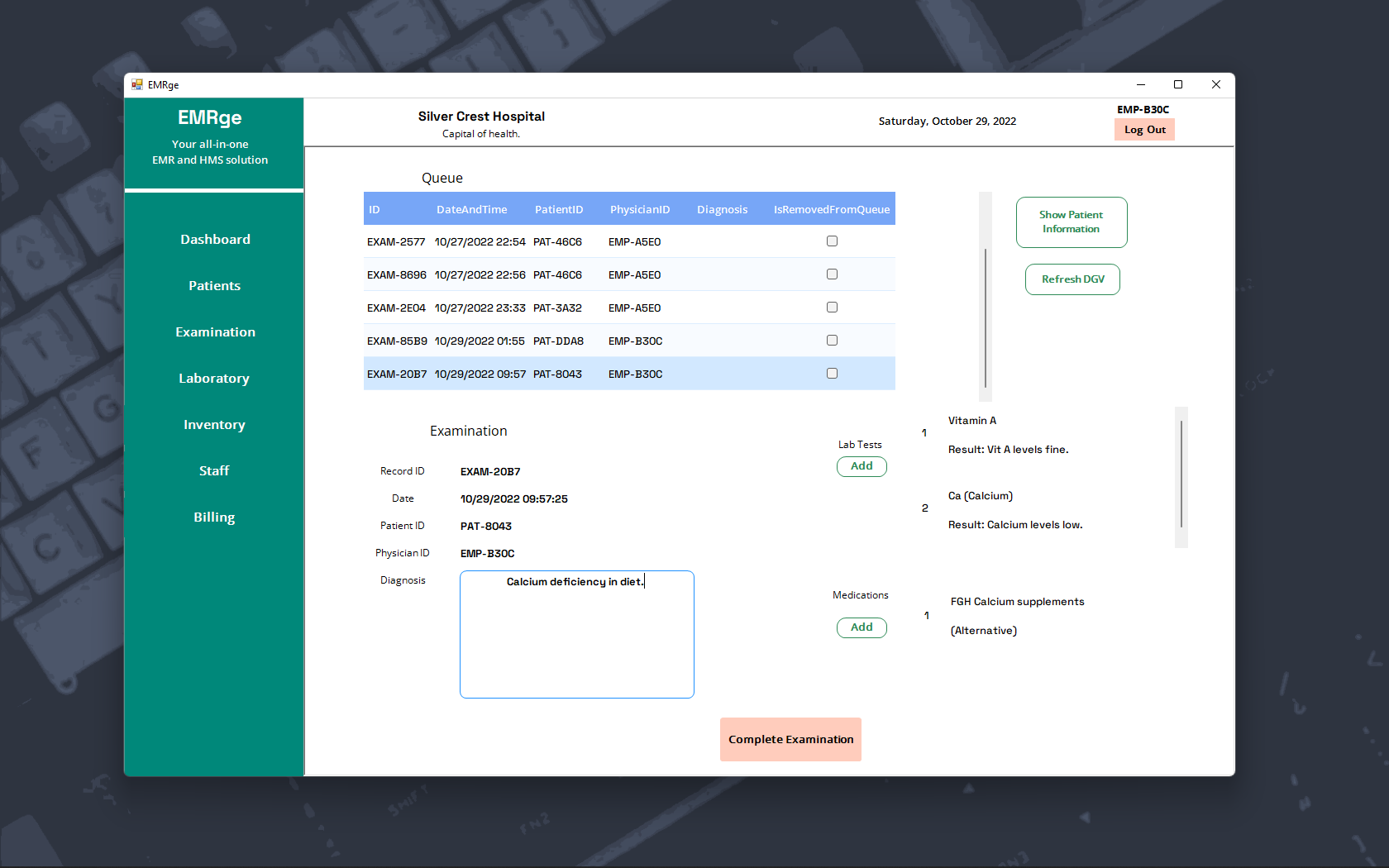Open the Dashboard section

pos(214,239)
